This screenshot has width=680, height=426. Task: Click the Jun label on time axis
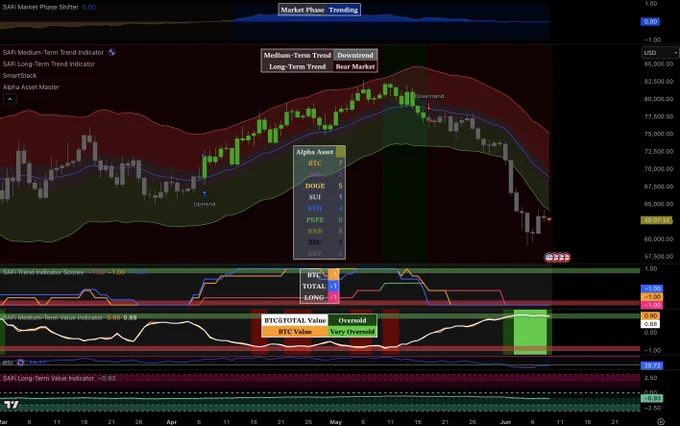coord(505,422)
